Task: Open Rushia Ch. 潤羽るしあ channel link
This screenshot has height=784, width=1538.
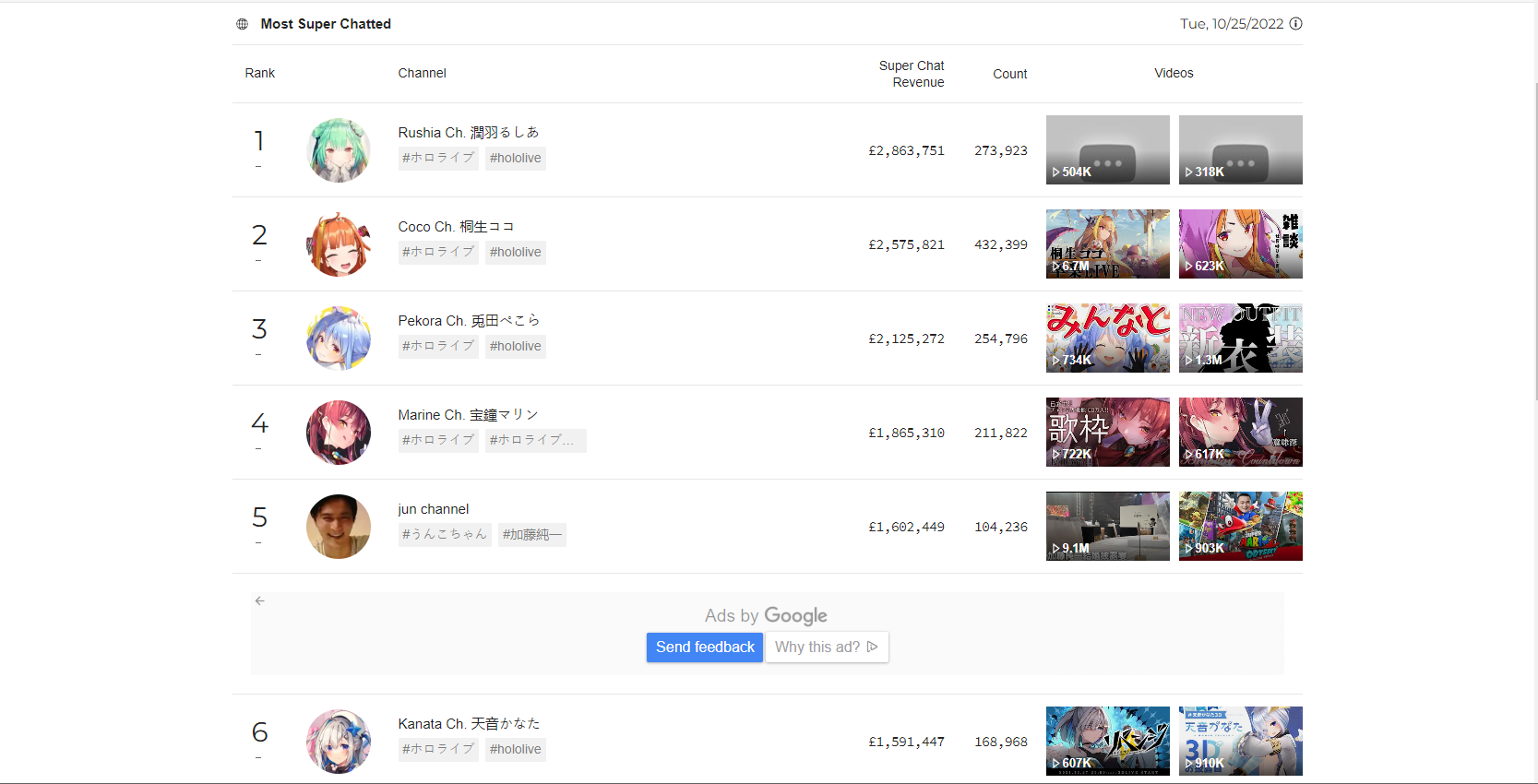Action: coord(469,133)
